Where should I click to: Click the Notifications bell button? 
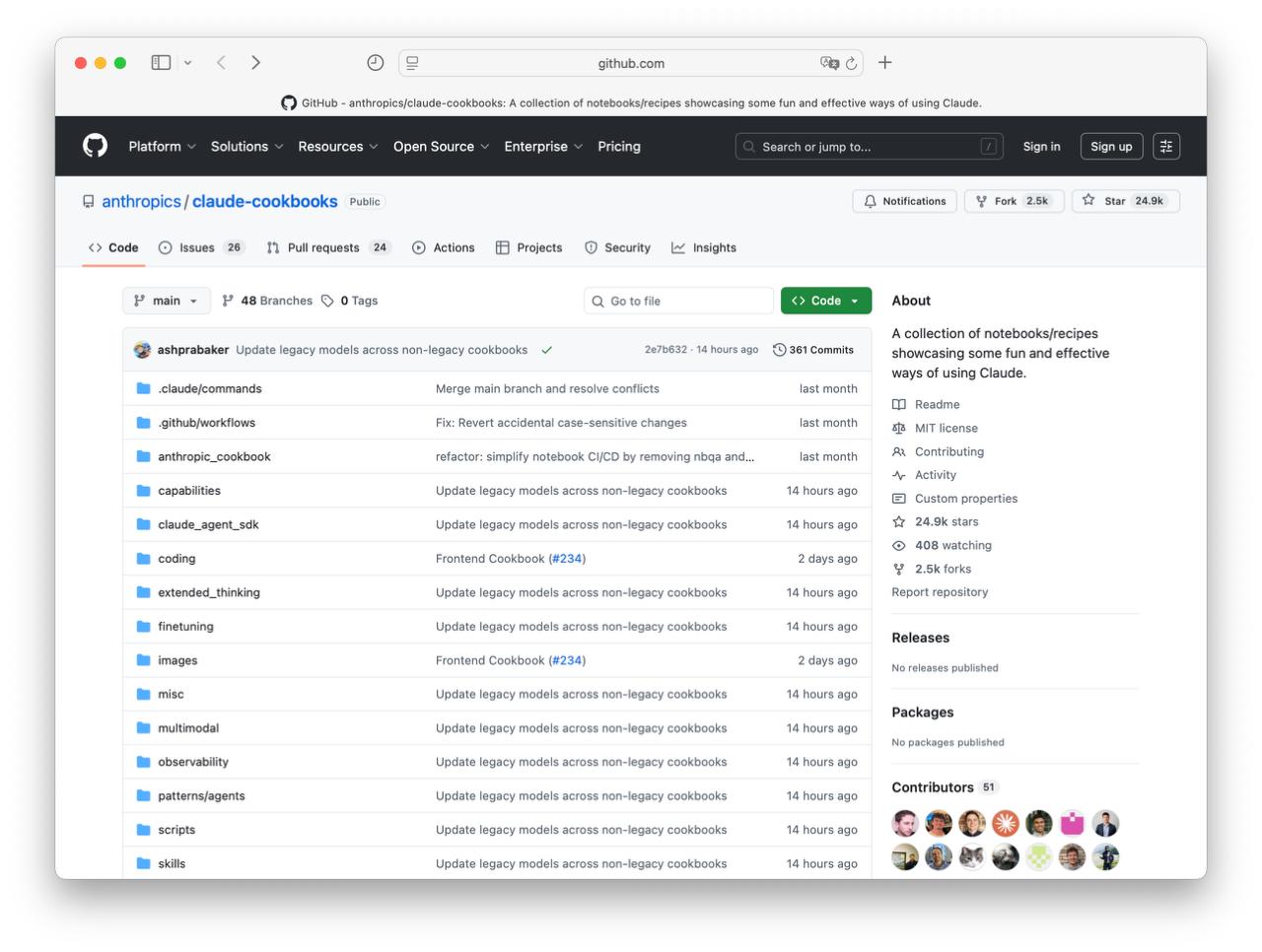point(904,201)
